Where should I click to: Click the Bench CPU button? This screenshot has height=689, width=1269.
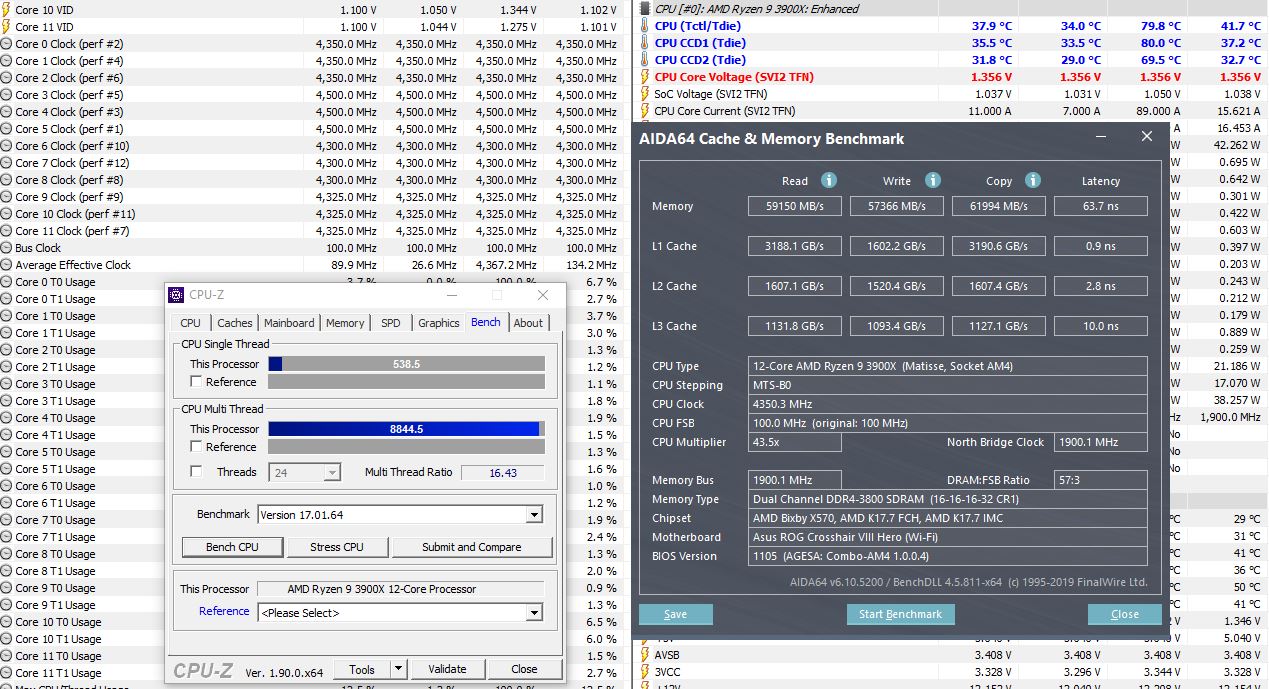point(232,547)
